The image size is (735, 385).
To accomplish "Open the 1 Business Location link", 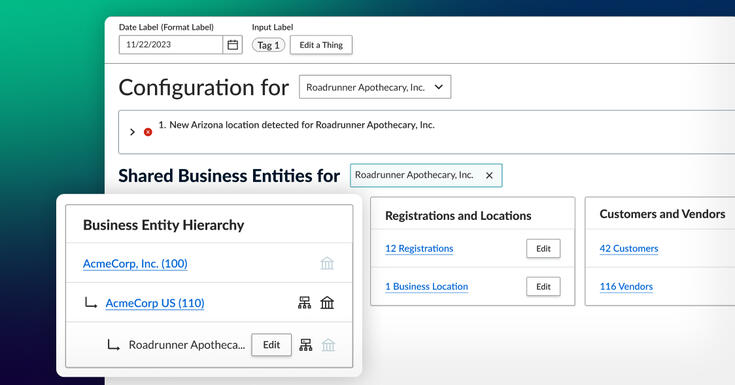I will (x=427, y=287).
